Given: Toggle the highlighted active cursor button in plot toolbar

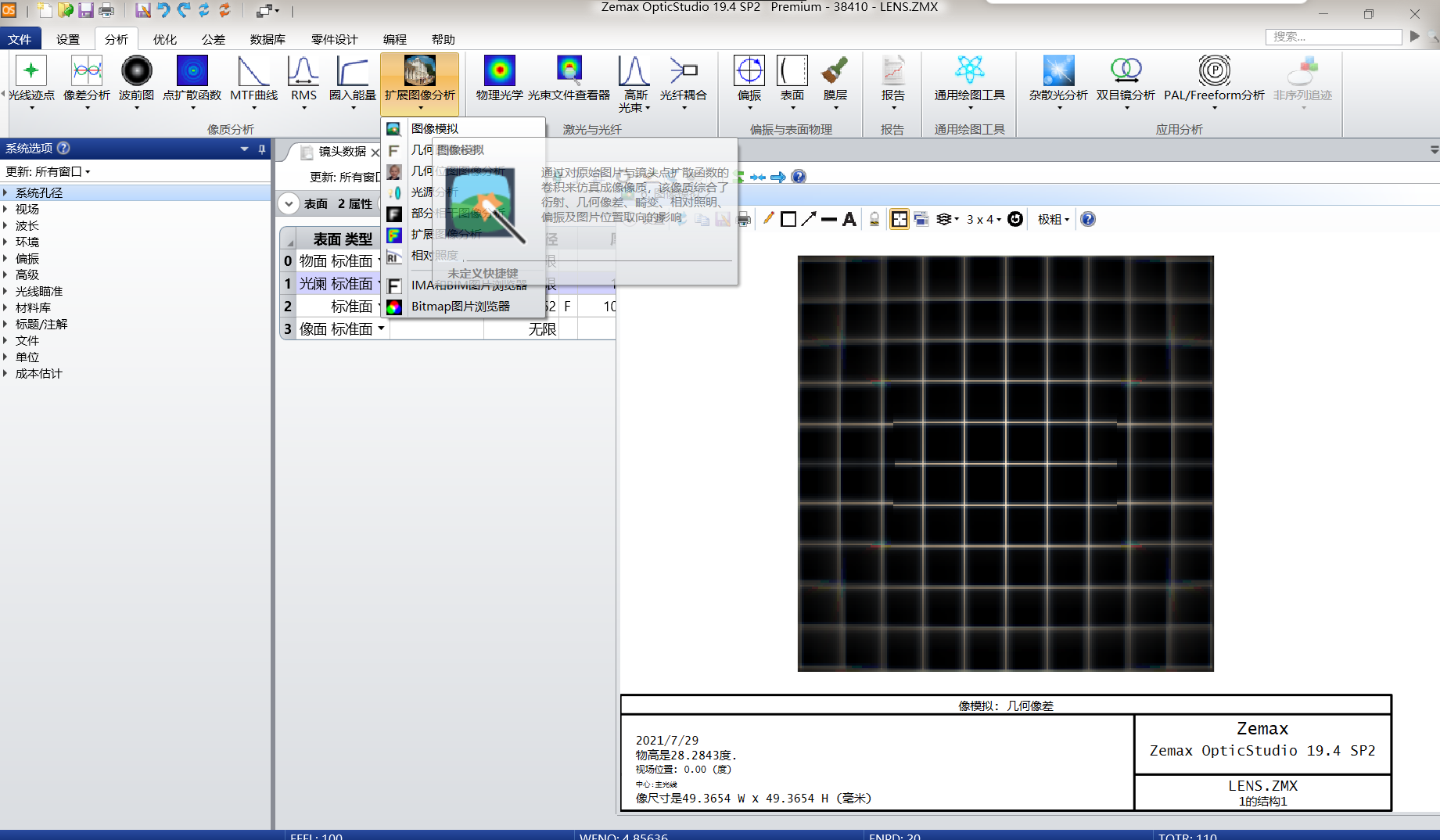Looking at the screenshot, I should coord(900,219).
